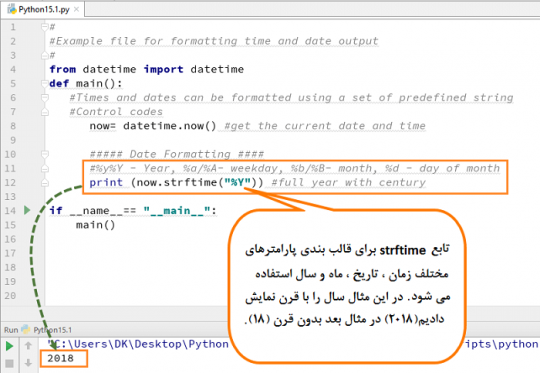Close the Python15.1.py tab
540x373 pixels.
[76, 9]
